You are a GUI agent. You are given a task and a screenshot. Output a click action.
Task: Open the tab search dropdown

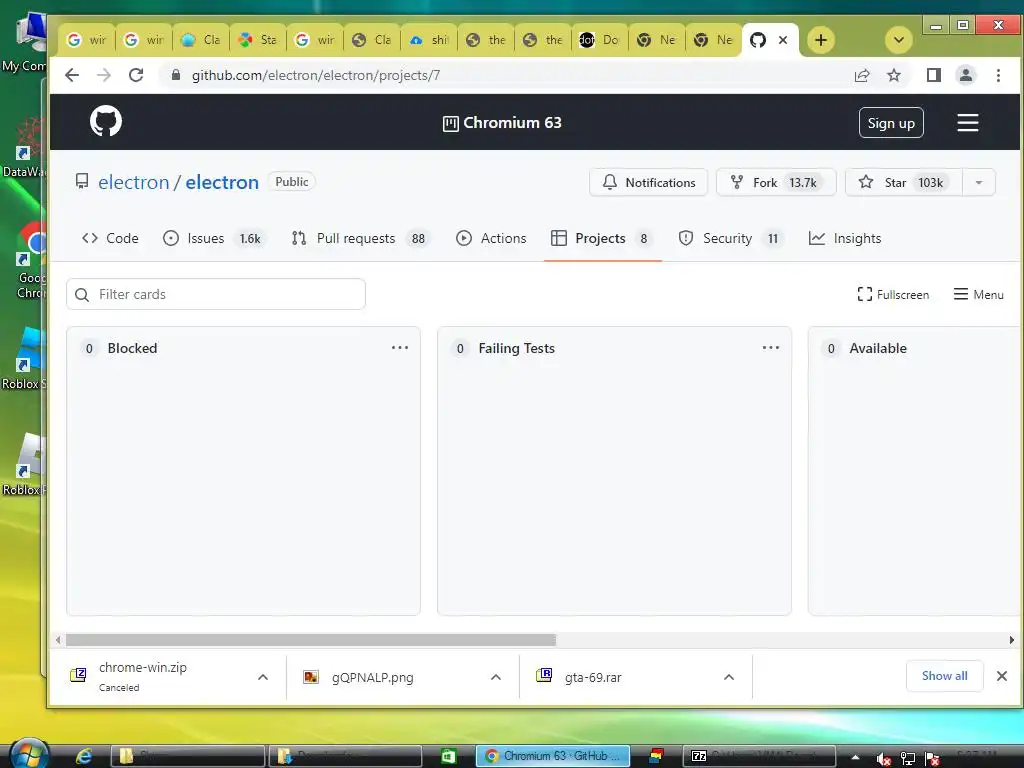(899, 40)
